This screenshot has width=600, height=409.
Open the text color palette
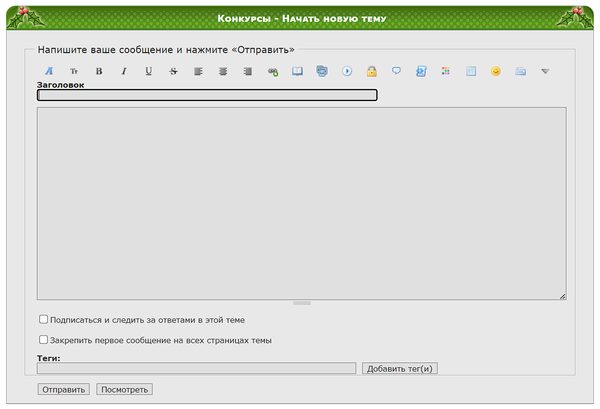[x=446, y=71]
